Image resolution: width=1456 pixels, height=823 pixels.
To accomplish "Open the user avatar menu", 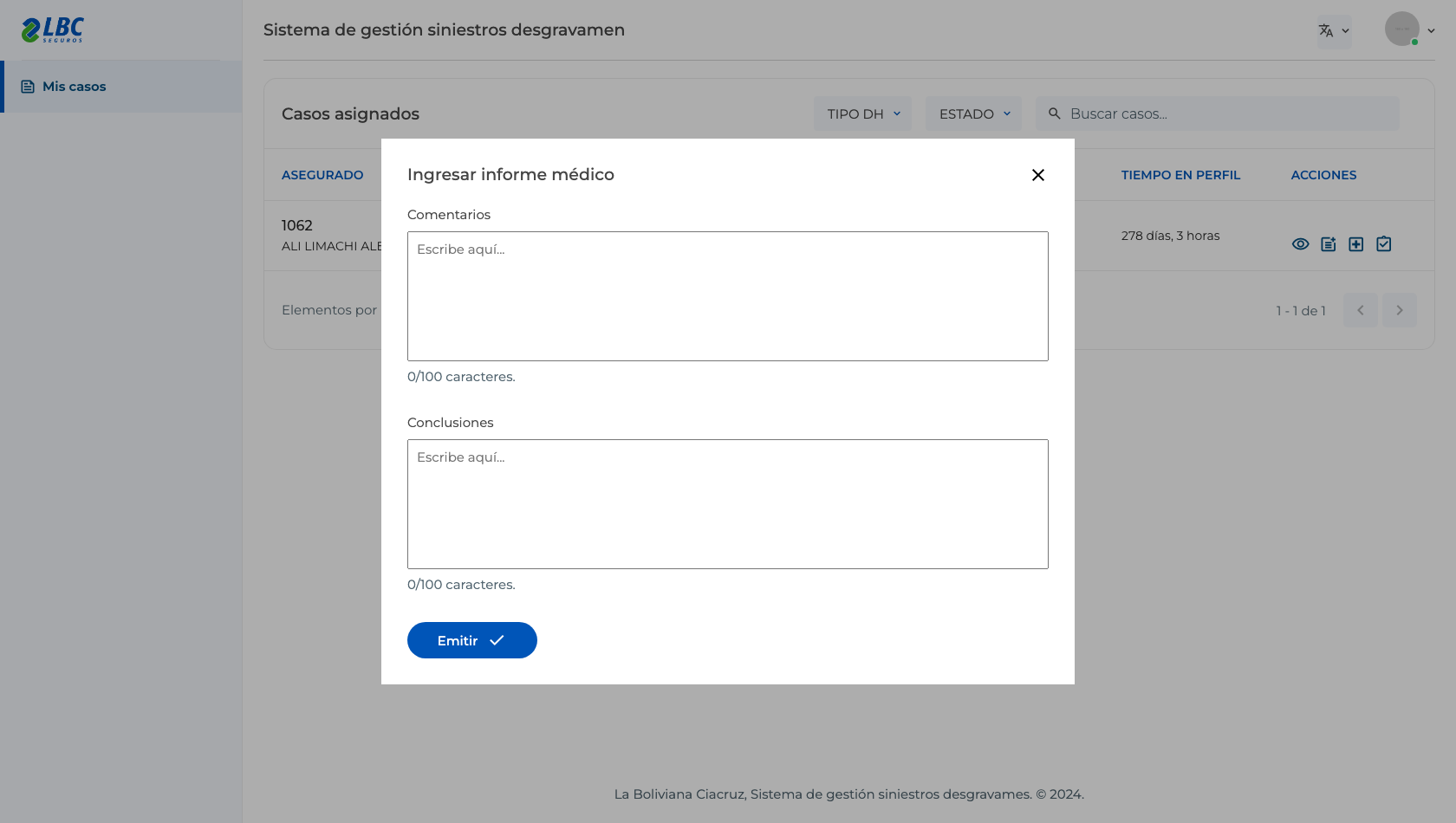I will pyautogui.click(x=1410, y=29).
